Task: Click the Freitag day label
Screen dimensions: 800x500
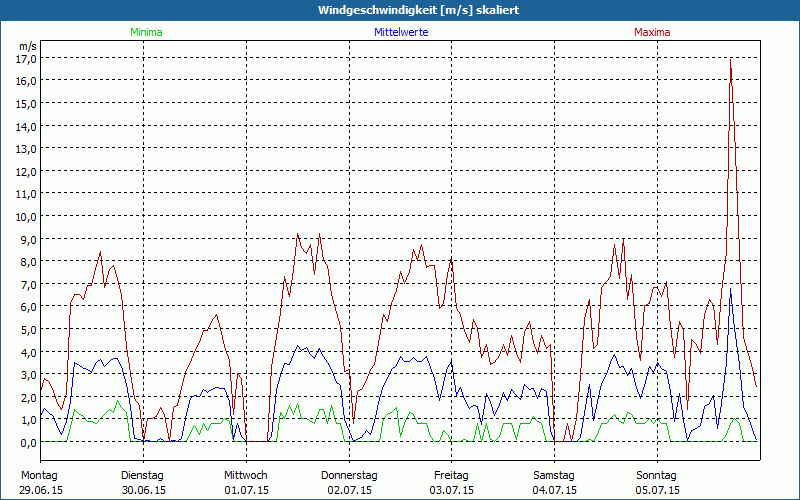Action: pos(451,475)
